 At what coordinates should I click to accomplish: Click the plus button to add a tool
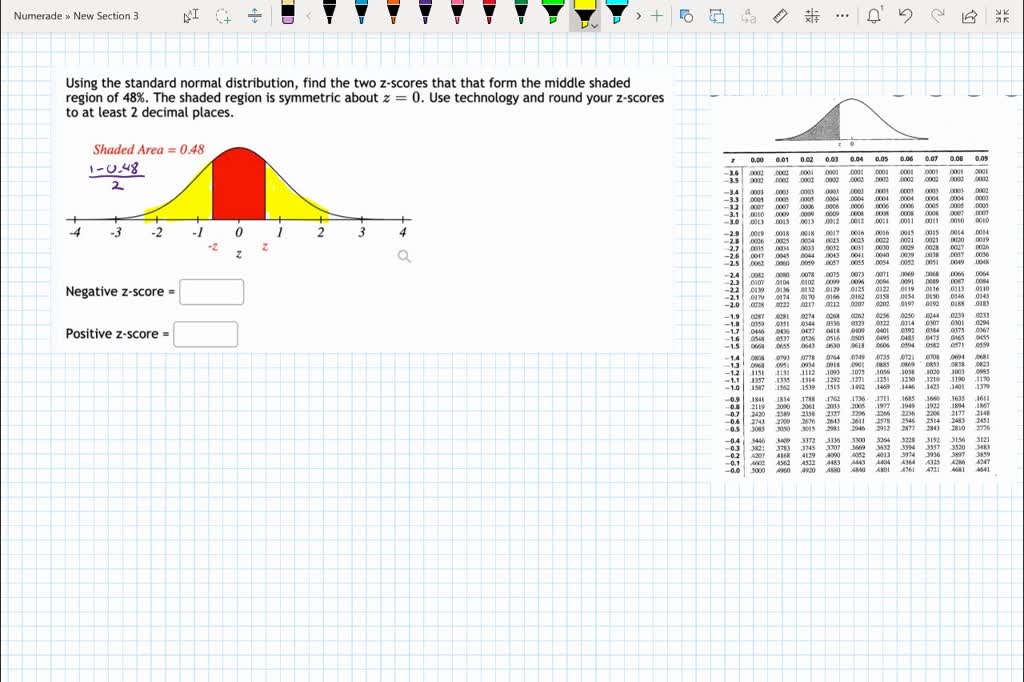click(655, 16)
